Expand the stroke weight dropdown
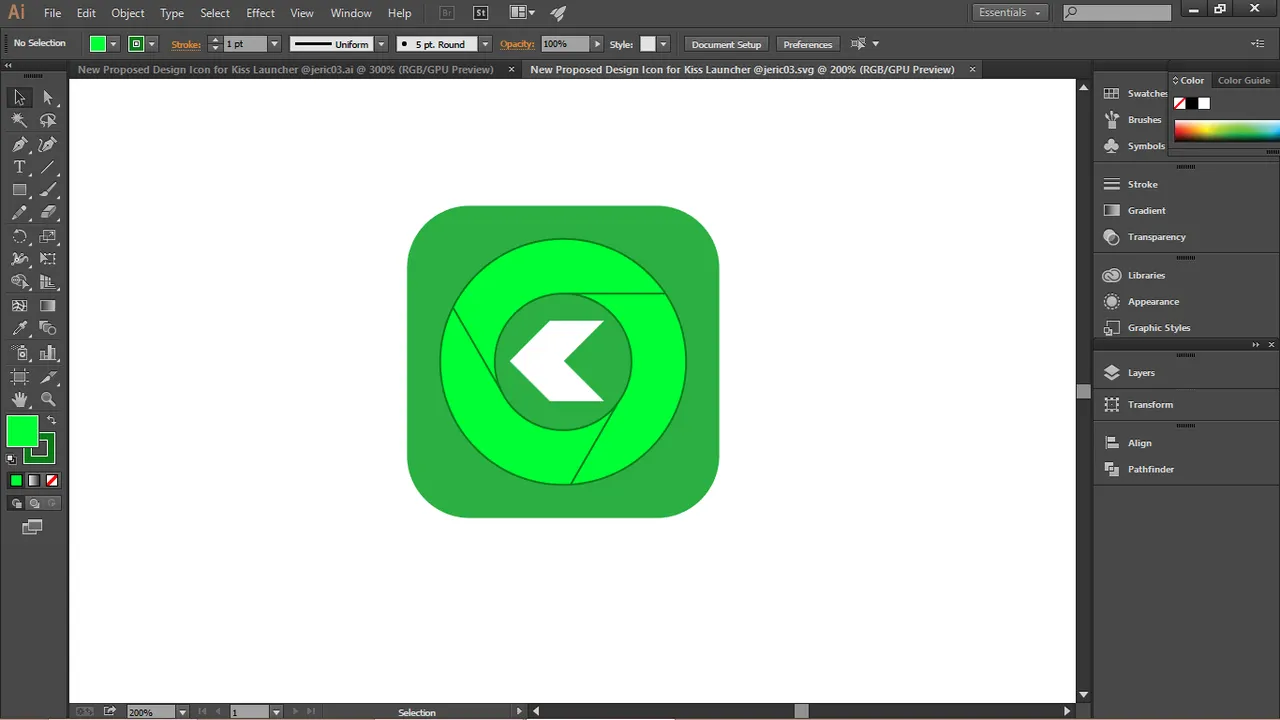Viewport: 1280px width, 720px height. point(274,44)
